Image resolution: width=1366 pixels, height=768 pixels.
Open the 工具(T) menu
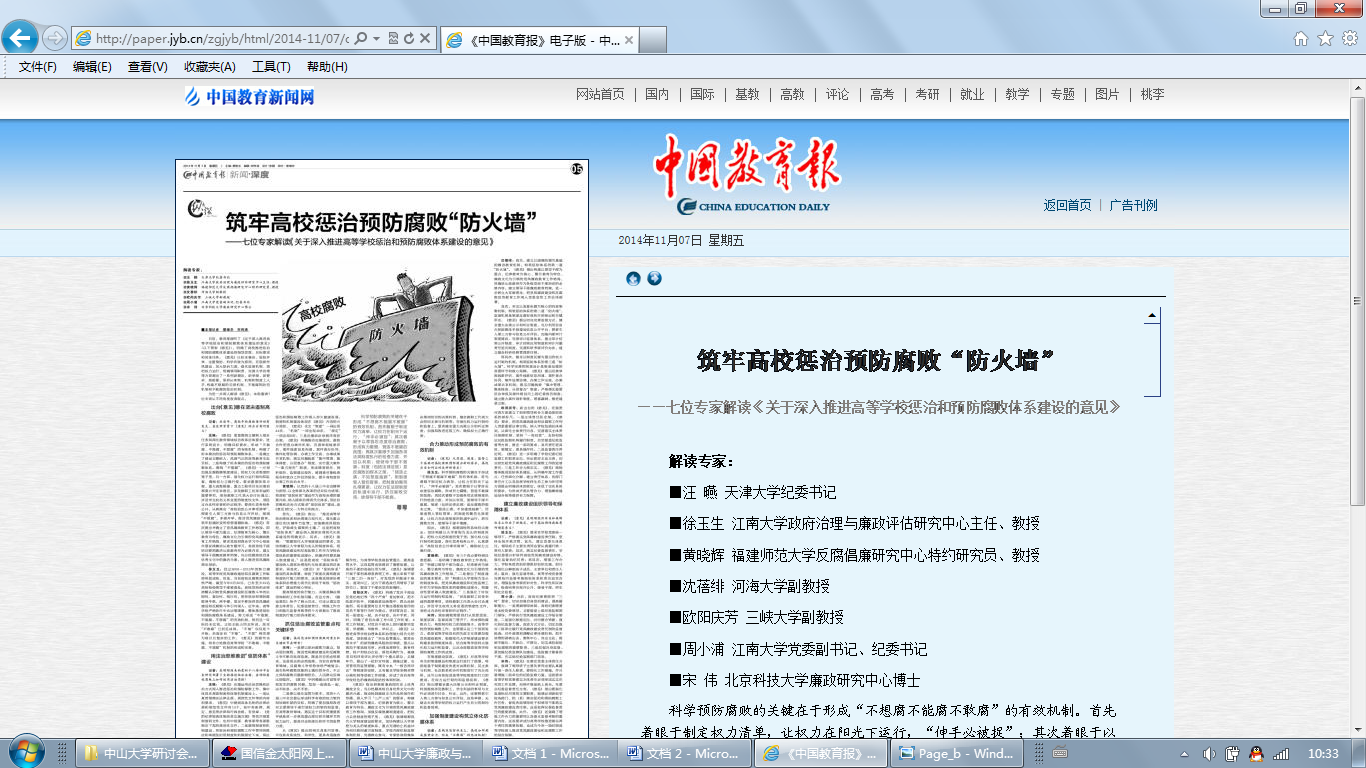click(270, 66)
